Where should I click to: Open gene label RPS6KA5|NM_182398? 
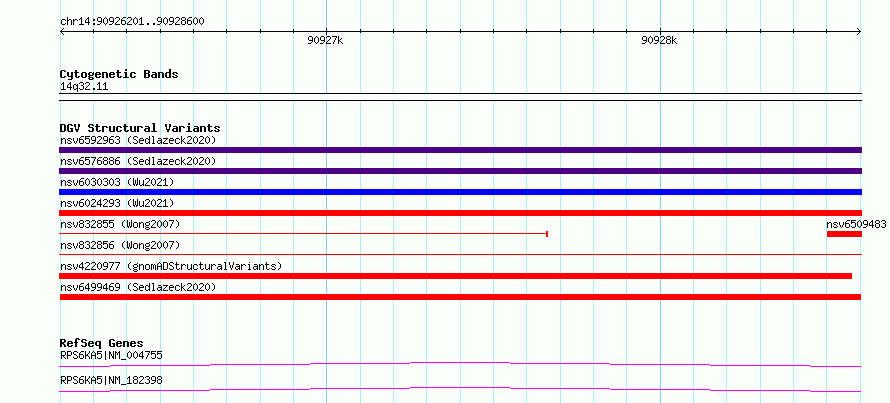click(x=111, y=380)
